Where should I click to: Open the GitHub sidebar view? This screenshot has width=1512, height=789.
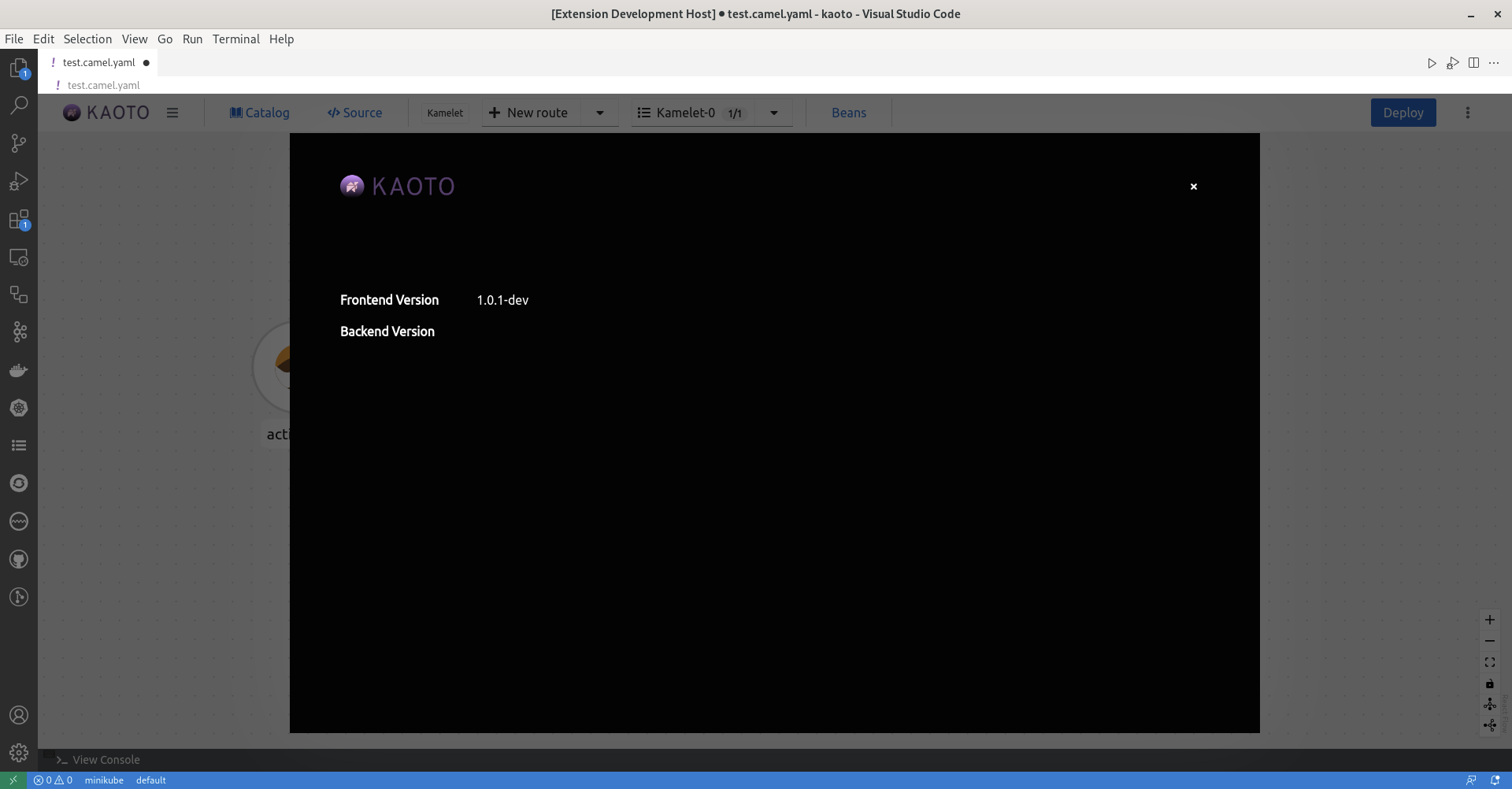pos(19,559)
